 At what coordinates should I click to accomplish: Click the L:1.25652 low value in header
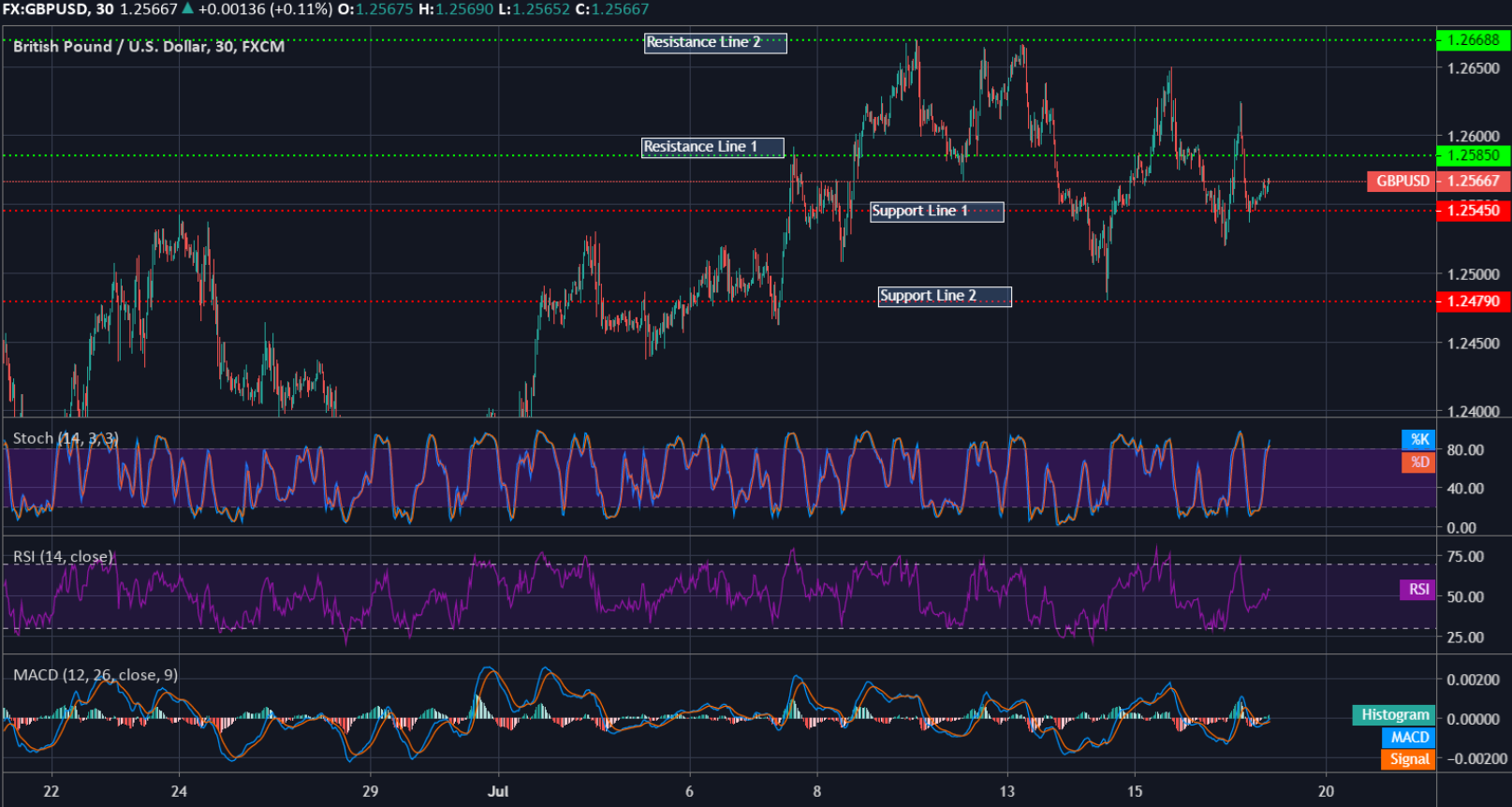point(534,9)
